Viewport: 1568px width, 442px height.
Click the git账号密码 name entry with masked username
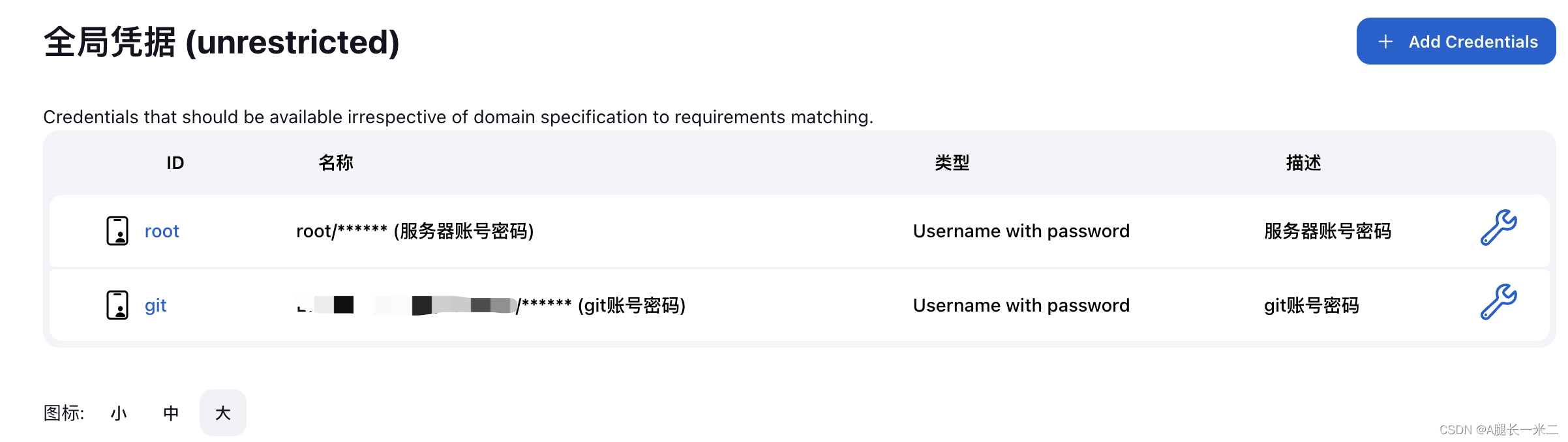tap(491, 305)
